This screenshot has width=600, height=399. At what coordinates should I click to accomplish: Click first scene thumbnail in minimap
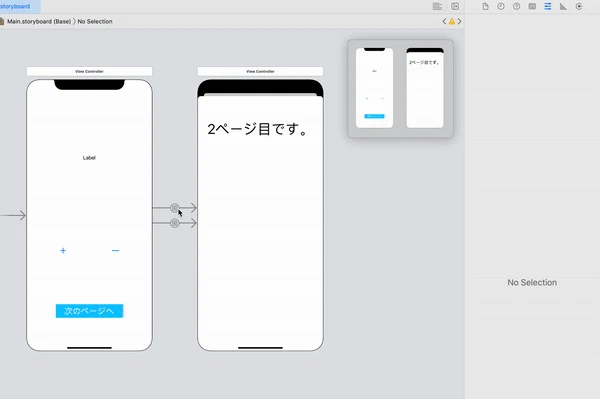click(x=374, y=88)
